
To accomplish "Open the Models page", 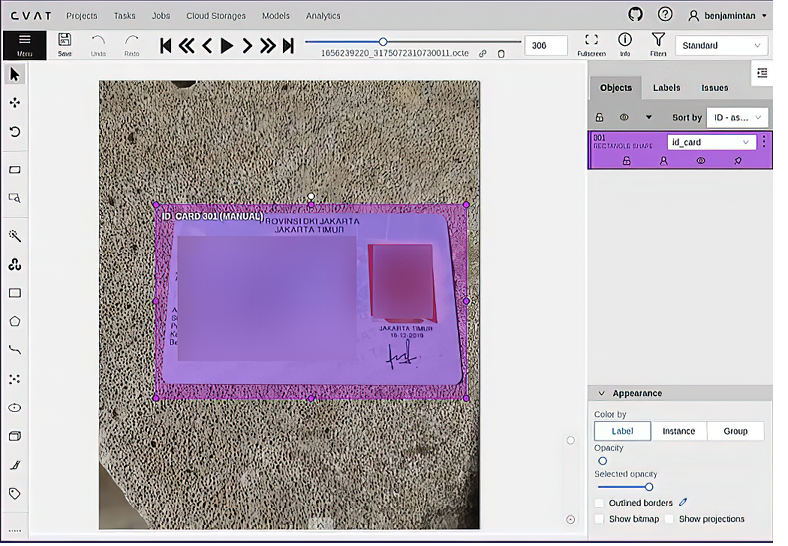I will click(275, 16).
